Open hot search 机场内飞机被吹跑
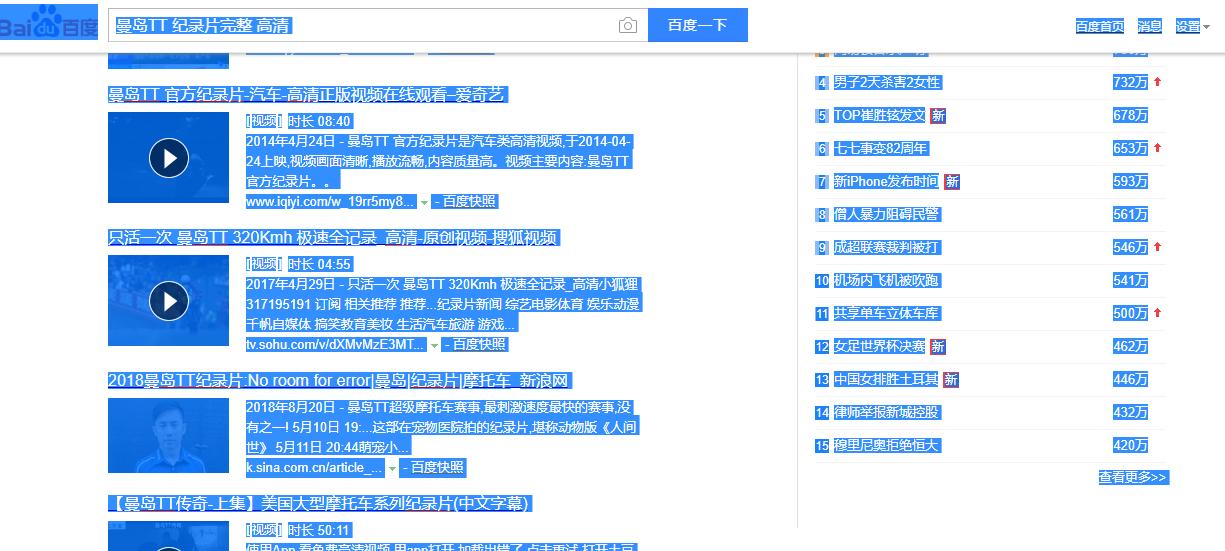1225x551 pixels. pyautogui.click(x=887, y=280)
